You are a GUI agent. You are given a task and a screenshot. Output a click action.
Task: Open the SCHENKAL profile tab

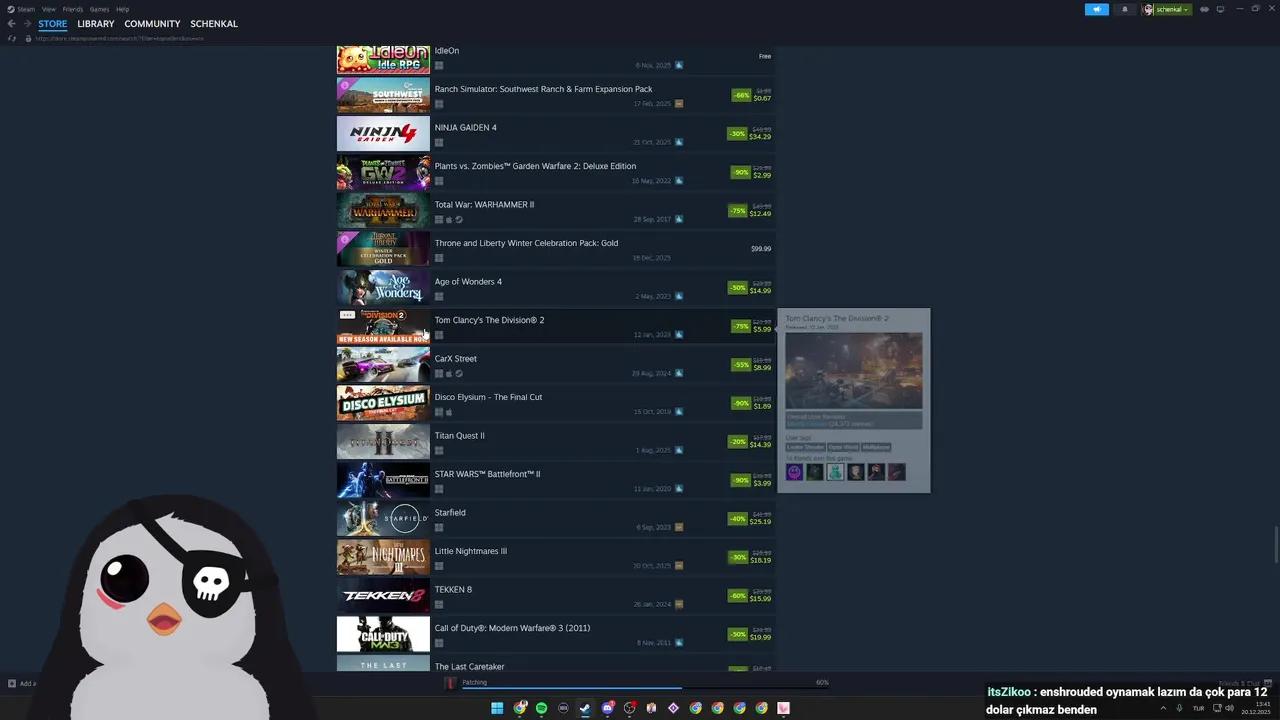coord(214,24)
